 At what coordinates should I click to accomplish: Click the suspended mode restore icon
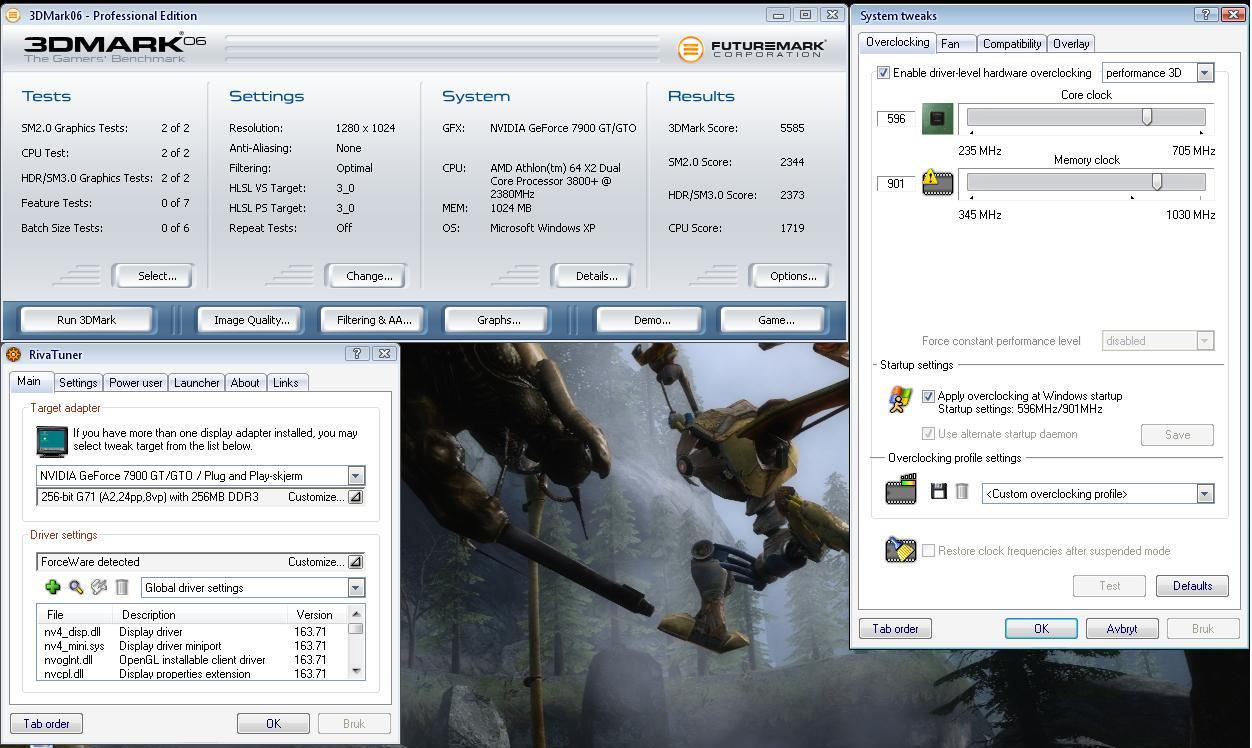(x=901, y=550)
